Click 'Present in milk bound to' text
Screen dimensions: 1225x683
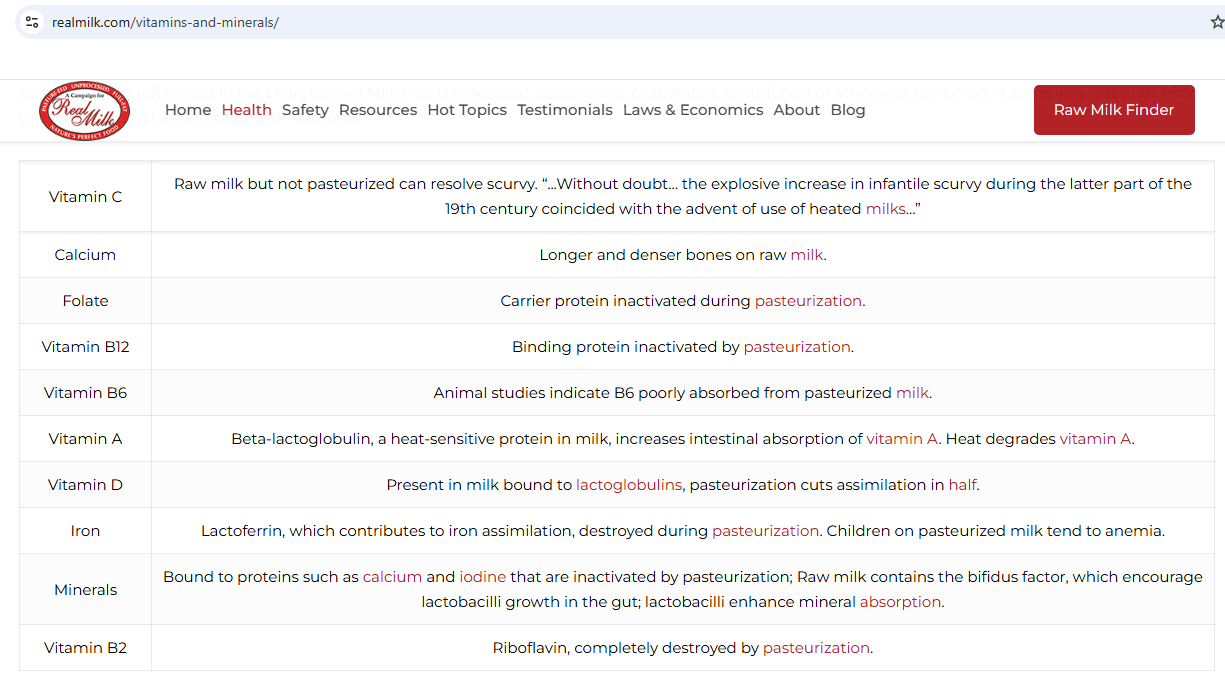tap(479, 485)
